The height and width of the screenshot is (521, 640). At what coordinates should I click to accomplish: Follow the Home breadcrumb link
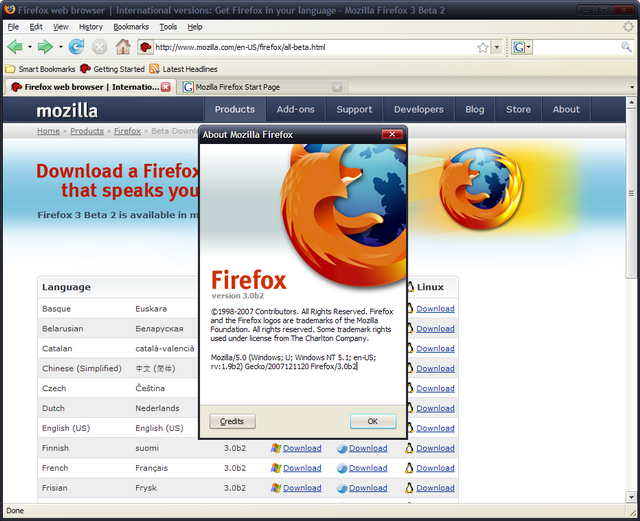coord(48,131)
